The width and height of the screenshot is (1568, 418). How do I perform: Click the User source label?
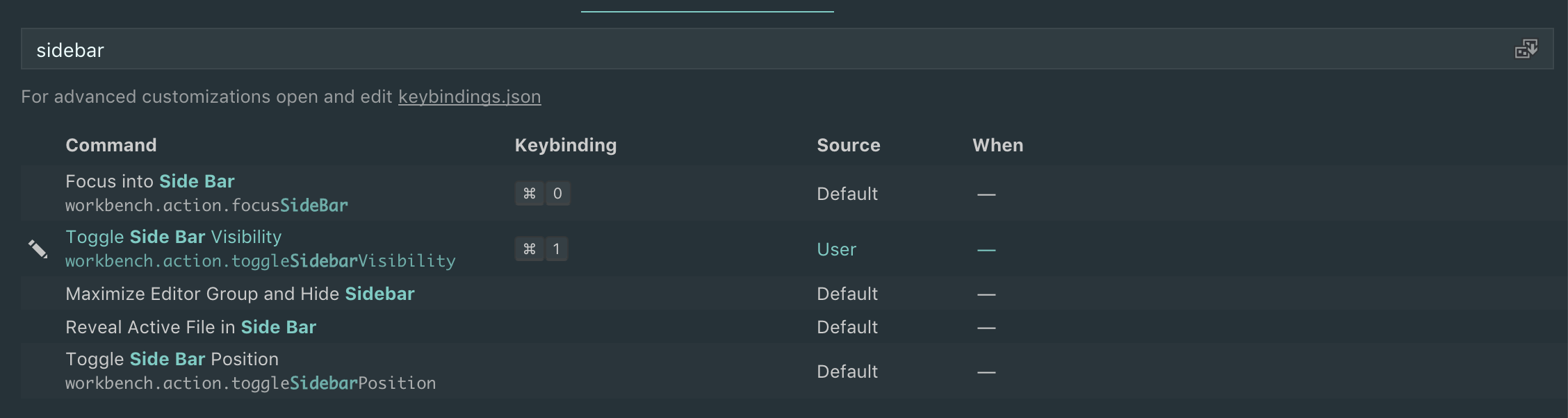(837, 249)
